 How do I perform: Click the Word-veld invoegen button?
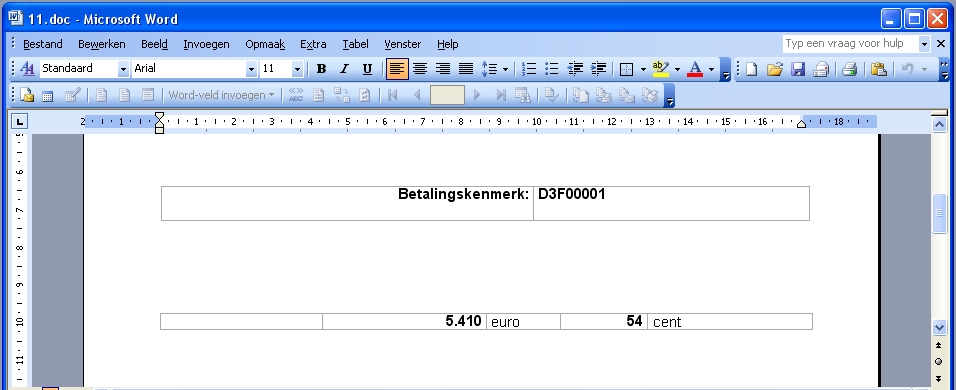[x=221, y=95]
